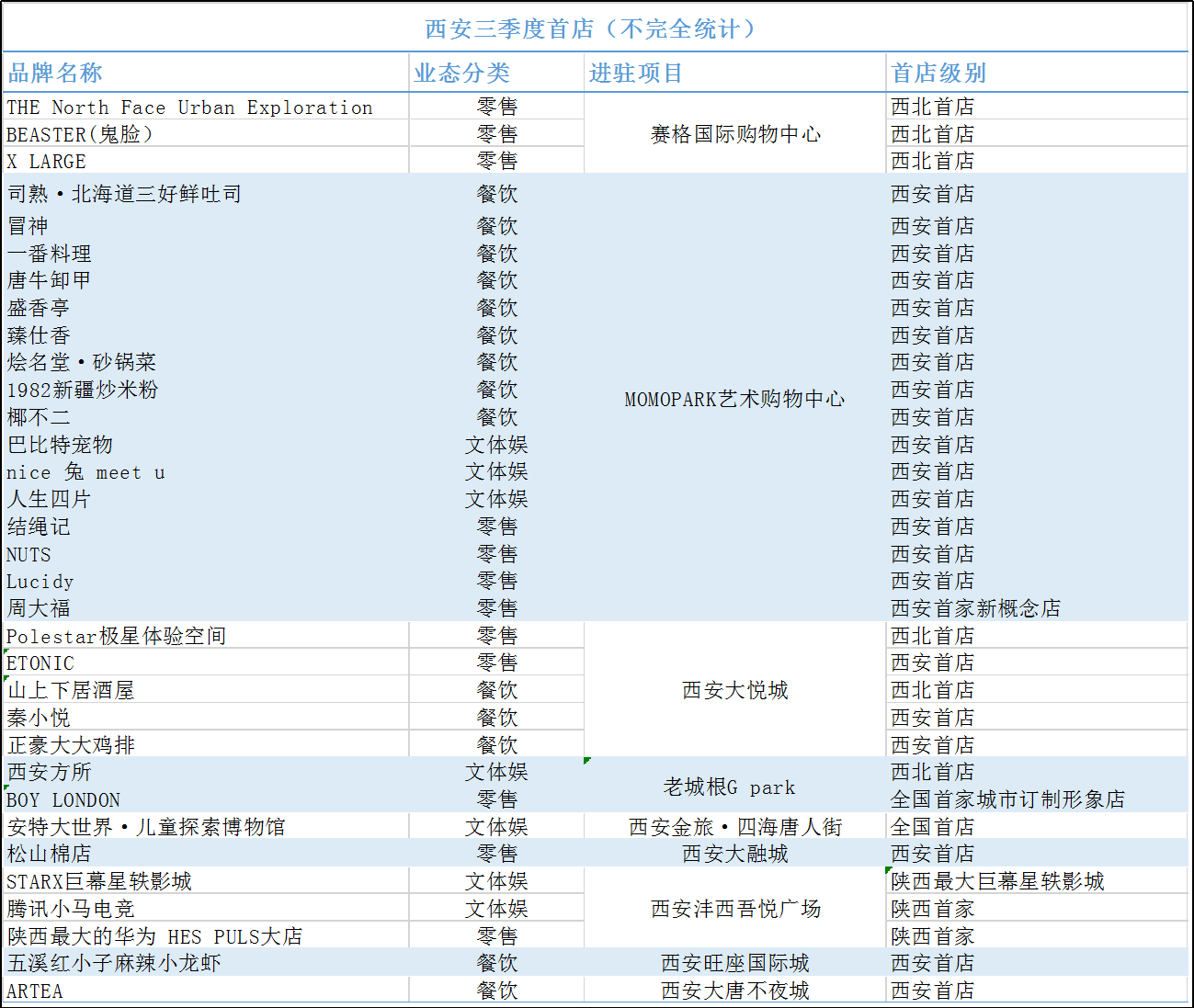Select the 西安方所 cell
The image size is (1194, 1008).
pyautogui.click(x=206, y=772)
